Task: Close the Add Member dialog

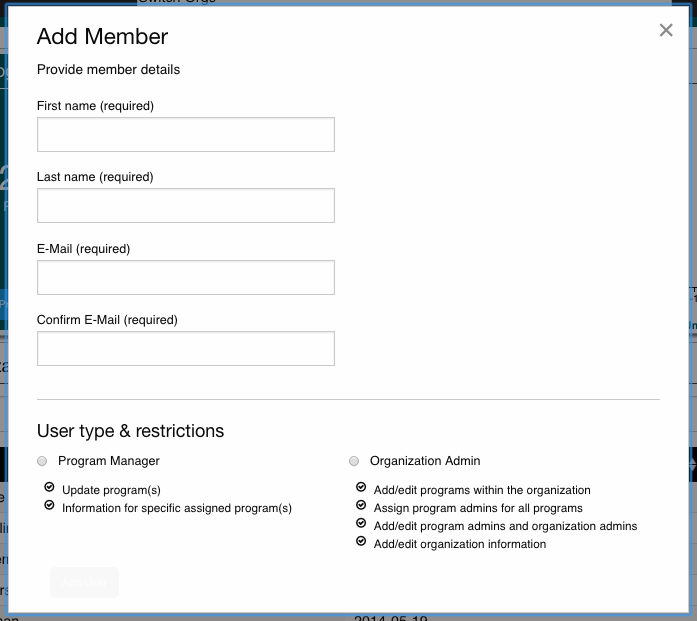Action: (x=666, y=30)
